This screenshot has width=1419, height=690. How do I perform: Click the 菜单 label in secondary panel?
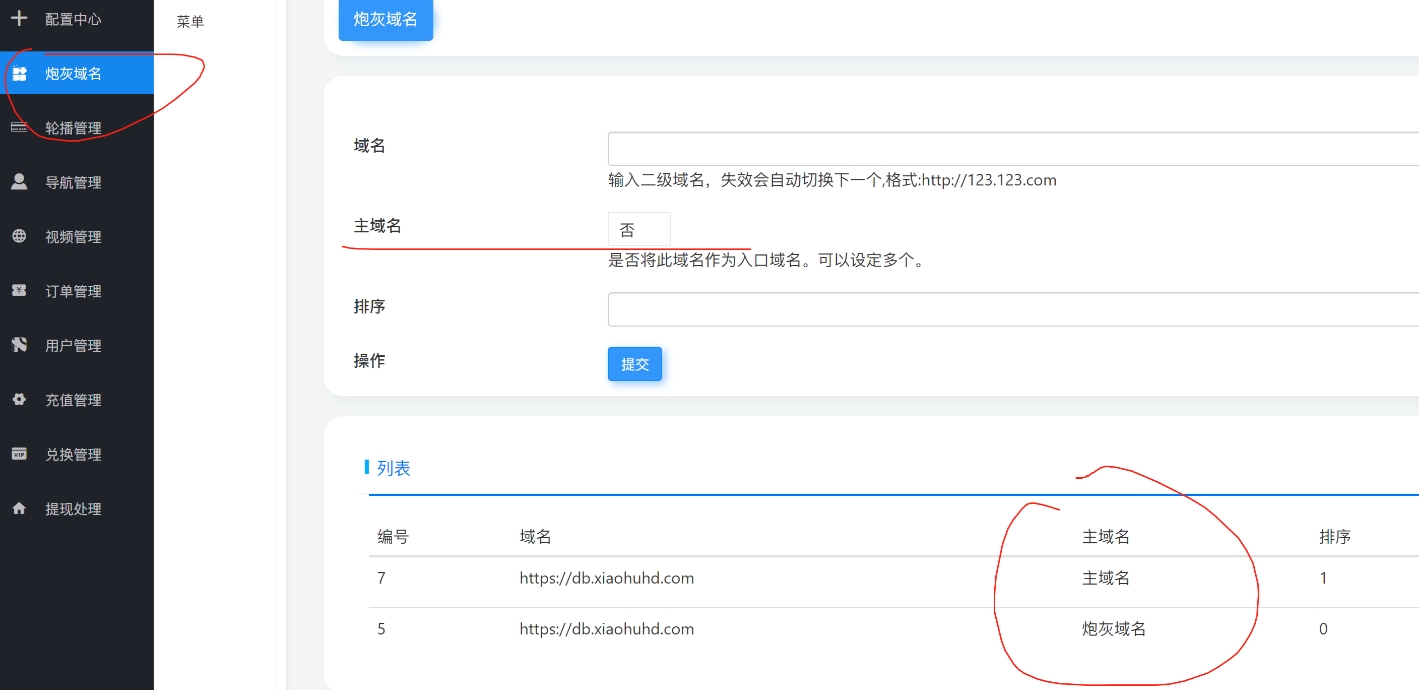pyautogui.click(x=190, y=22)
